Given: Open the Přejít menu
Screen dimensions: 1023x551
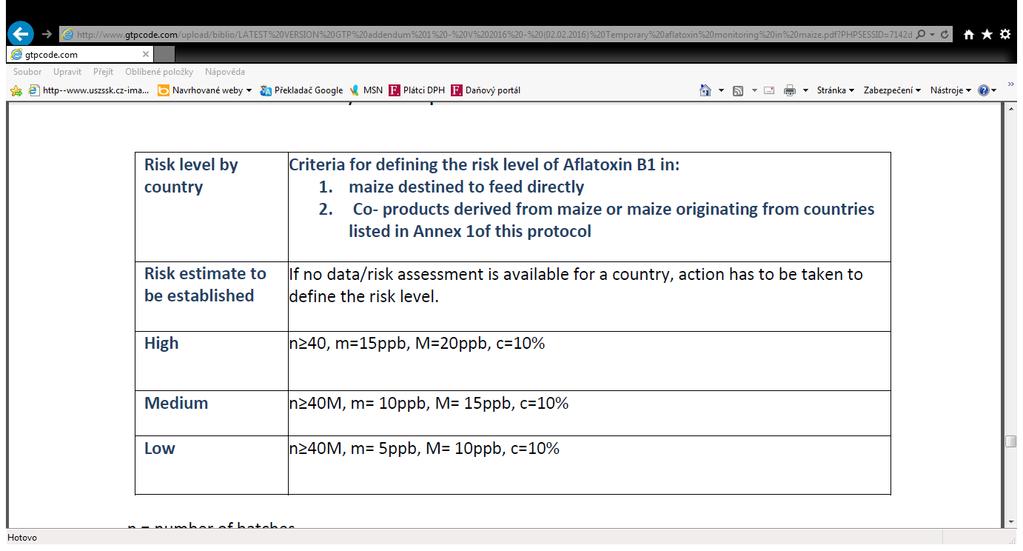Looking at the screenshot, I should [x=103, y=72].
